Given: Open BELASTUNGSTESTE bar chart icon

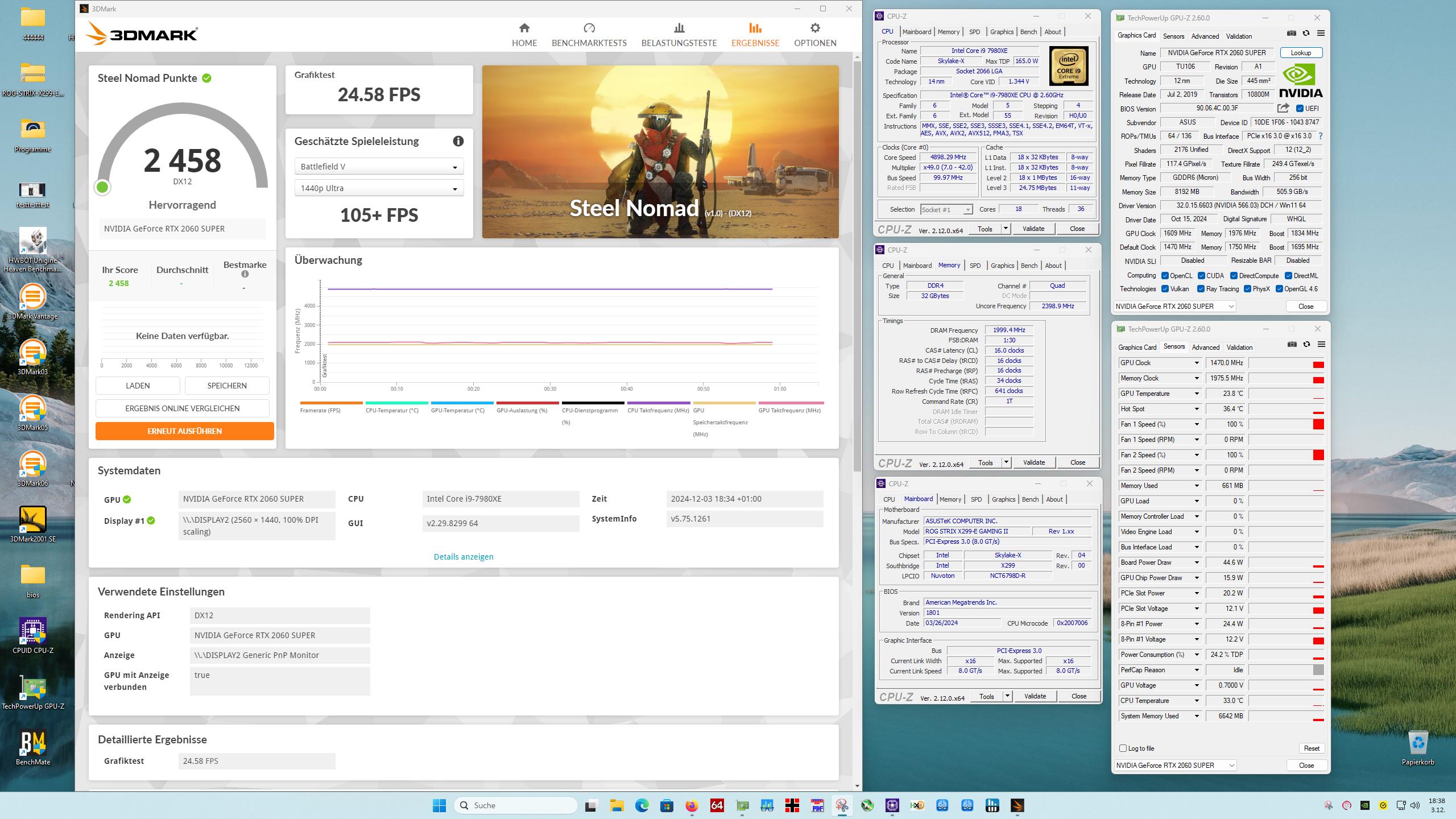Looking at the screenshot, I should click(x=679, y=28).
